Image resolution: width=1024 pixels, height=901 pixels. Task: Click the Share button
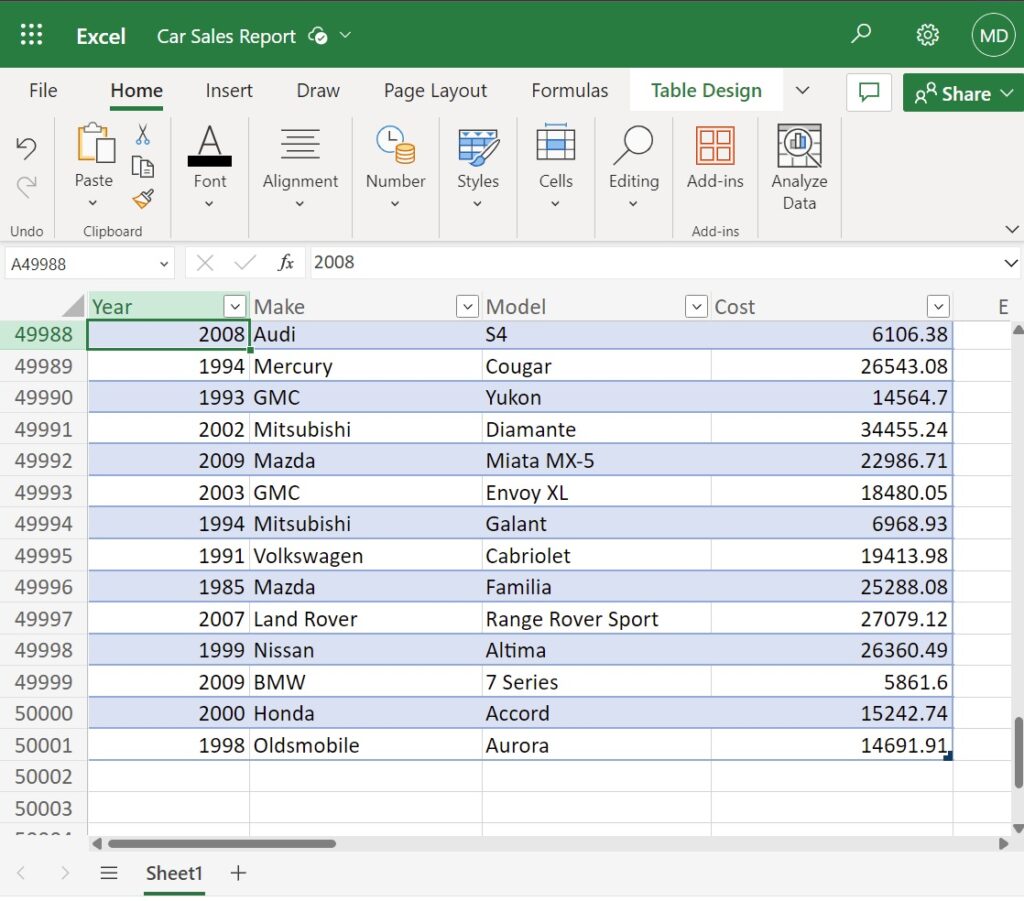(x=962, y=92)
